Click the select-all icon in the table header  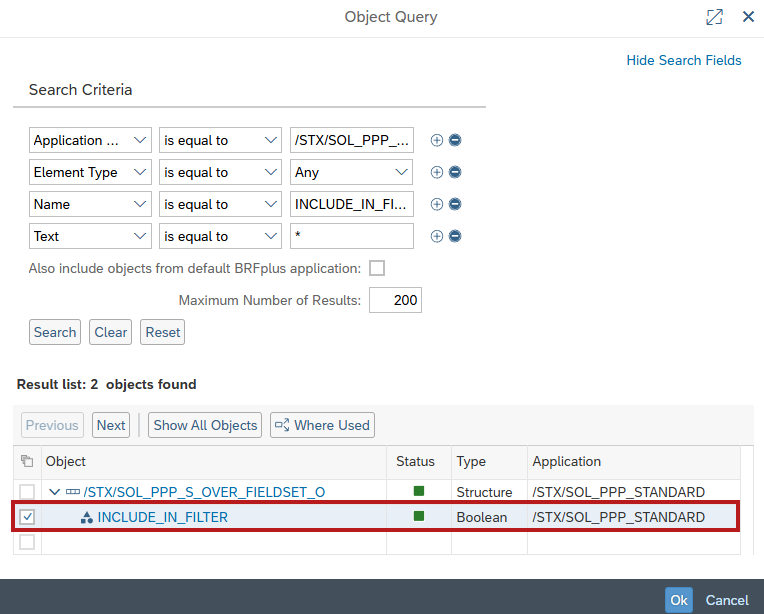click(26, 461)
